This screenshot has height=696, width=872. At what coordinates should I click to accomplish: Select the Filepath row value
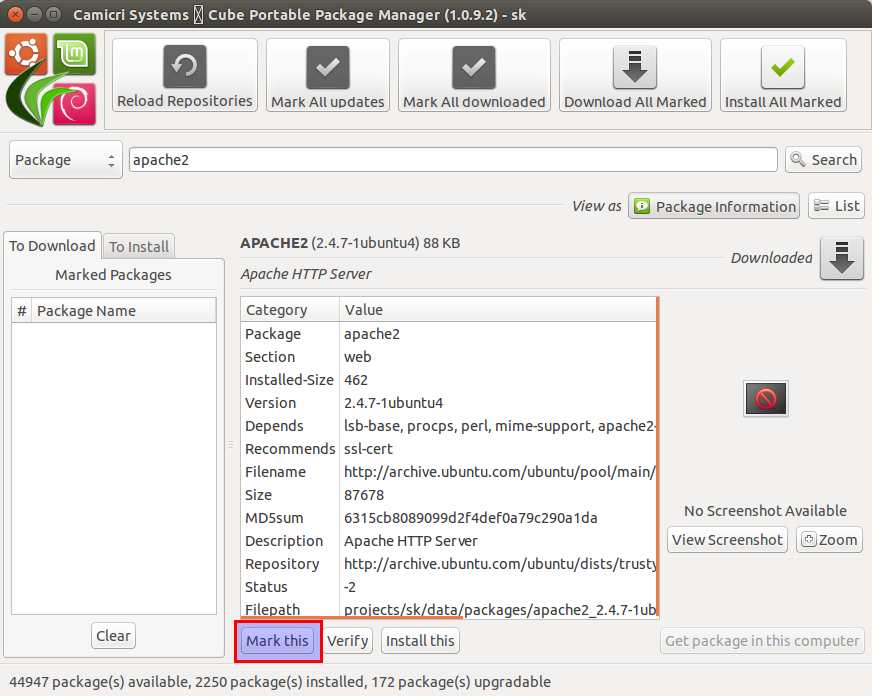pos(499,610)
